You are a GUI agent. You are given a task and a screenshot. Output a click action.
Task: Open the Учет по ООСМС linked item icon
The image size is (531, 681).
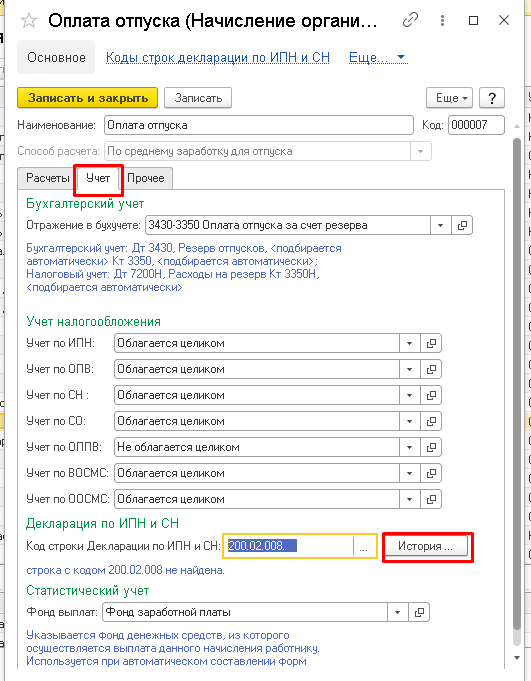[431, 499]
